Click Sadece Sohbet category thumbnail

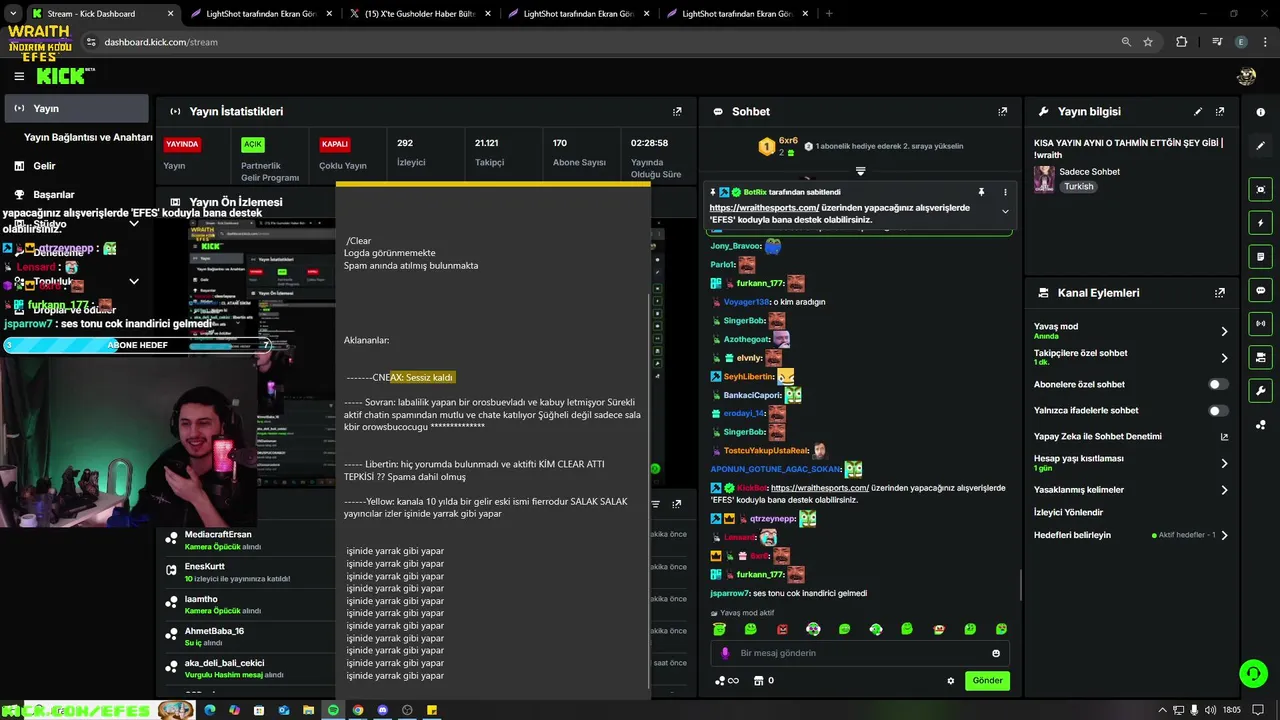[1044, 179]
